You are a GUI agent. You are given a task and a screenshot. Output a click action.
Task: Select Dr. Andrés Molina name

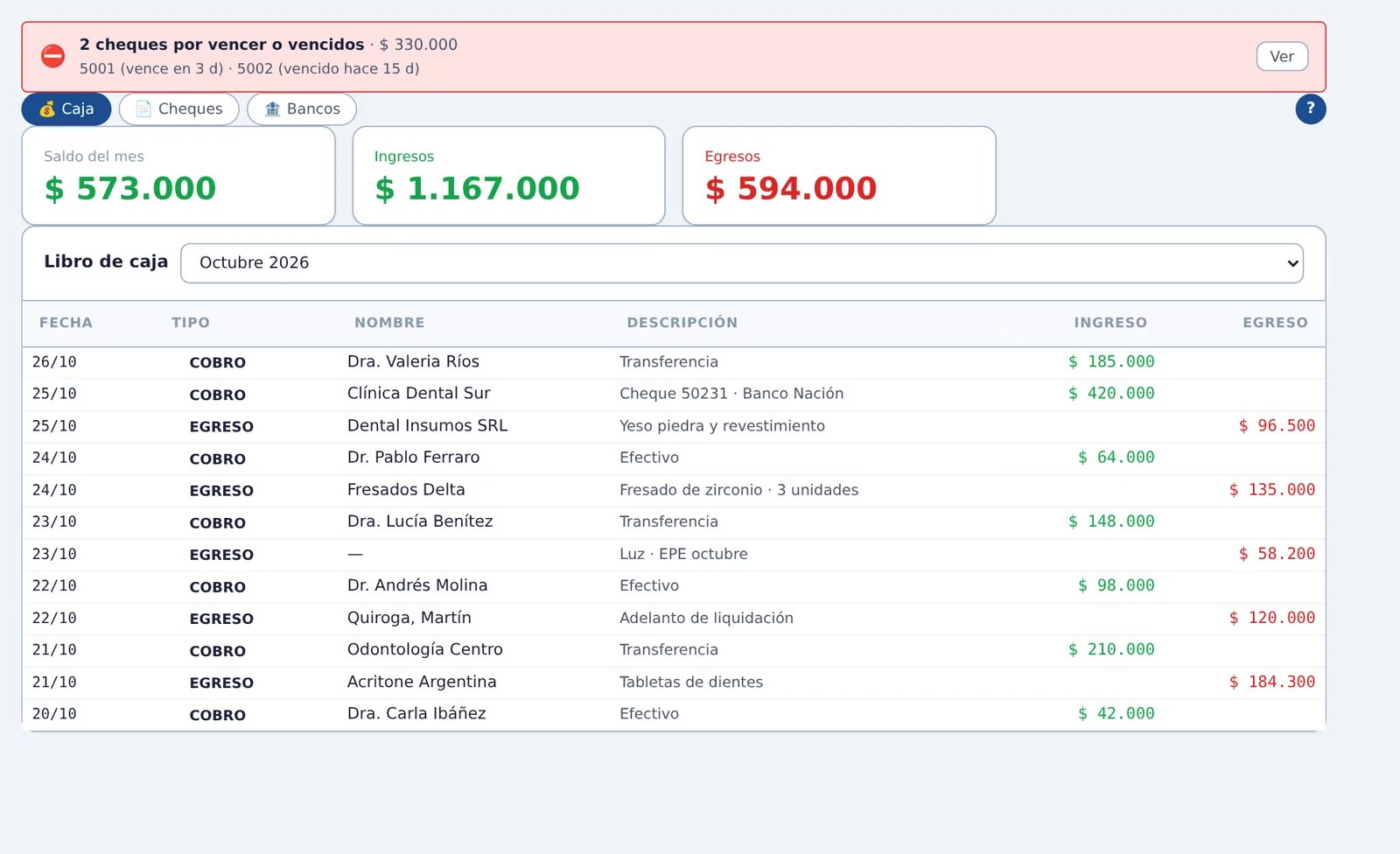(x=417, y=585)
